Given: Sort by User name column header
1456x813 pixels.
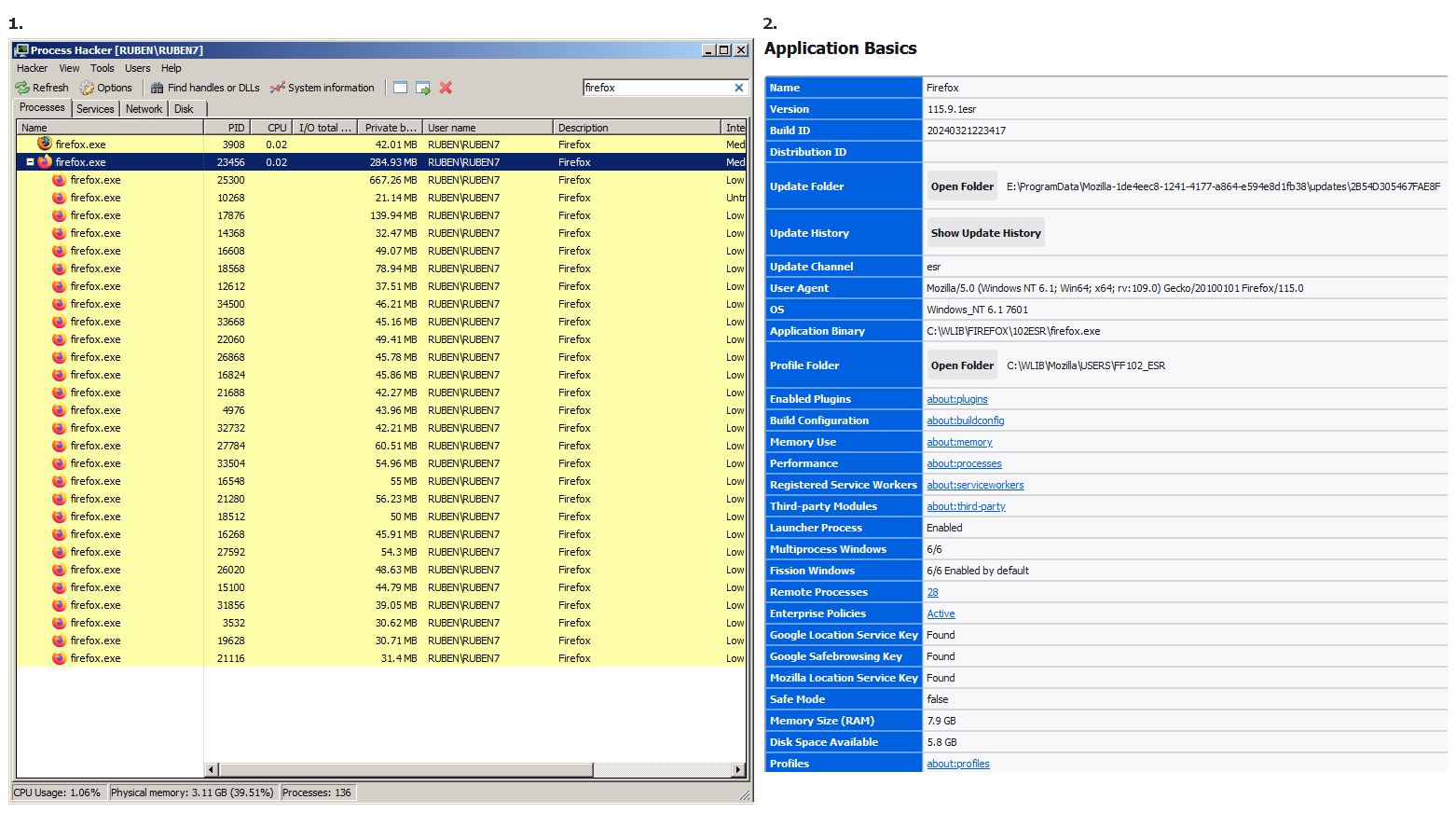Looking at the screenshot, I should coord(488,128).
